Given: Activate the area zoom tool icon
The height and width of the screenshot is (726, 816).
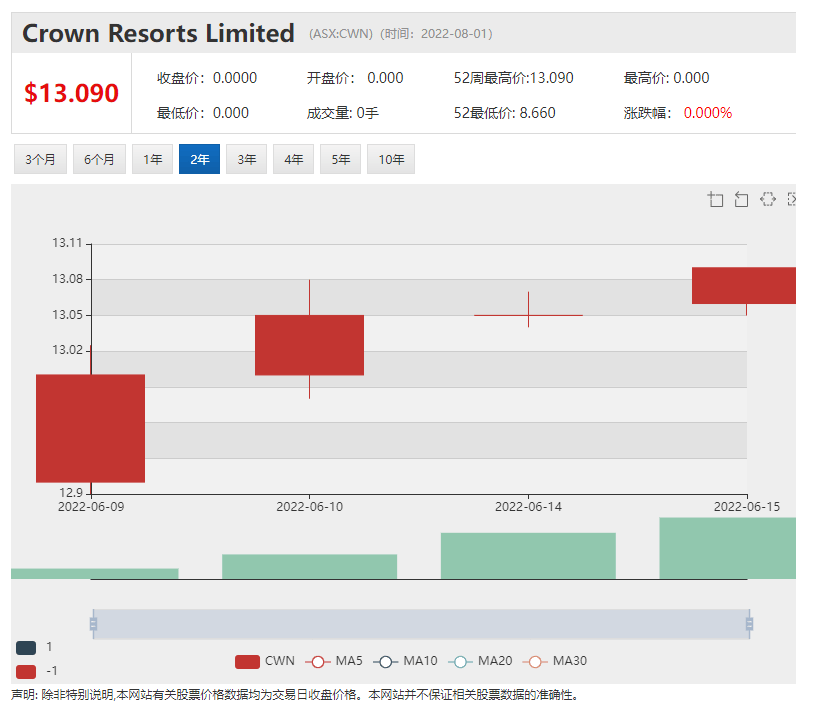Looking at the screenshot, I should tap(715, 199).
